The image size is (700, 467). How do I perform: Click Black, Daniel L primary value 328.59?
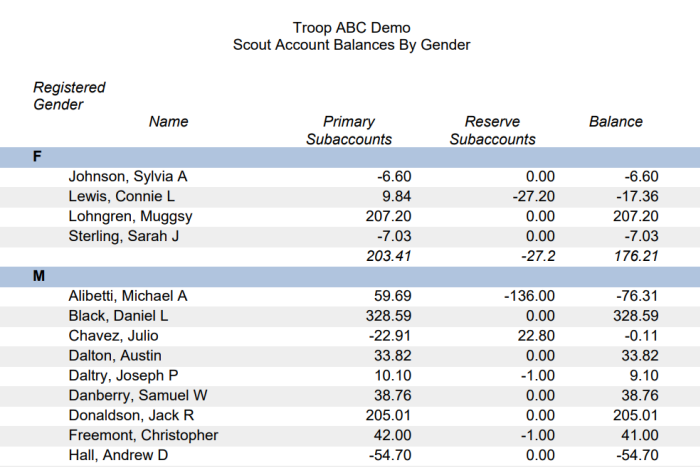coord(388,316)
